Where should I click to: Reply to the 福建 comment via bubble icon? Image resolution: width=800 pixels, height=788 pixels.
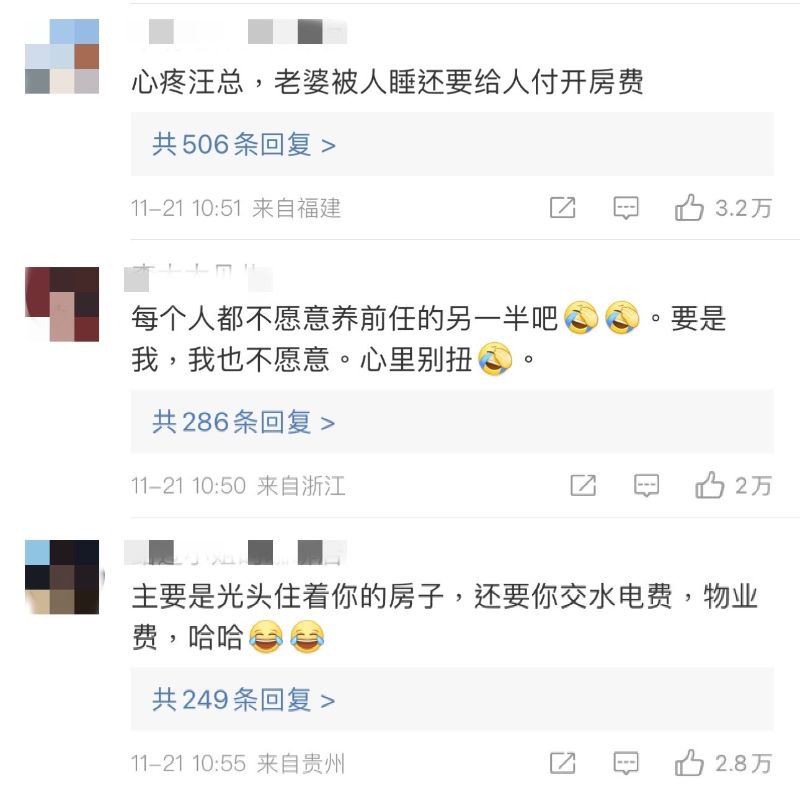point(626,208)
